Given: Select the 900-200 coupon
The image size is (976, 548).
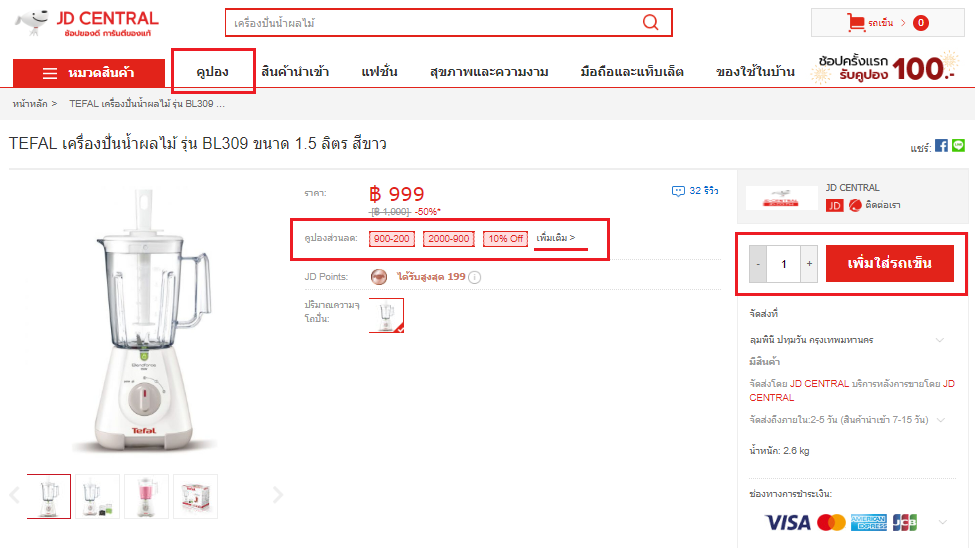Looking at the screenshot, I should (392, 239).
